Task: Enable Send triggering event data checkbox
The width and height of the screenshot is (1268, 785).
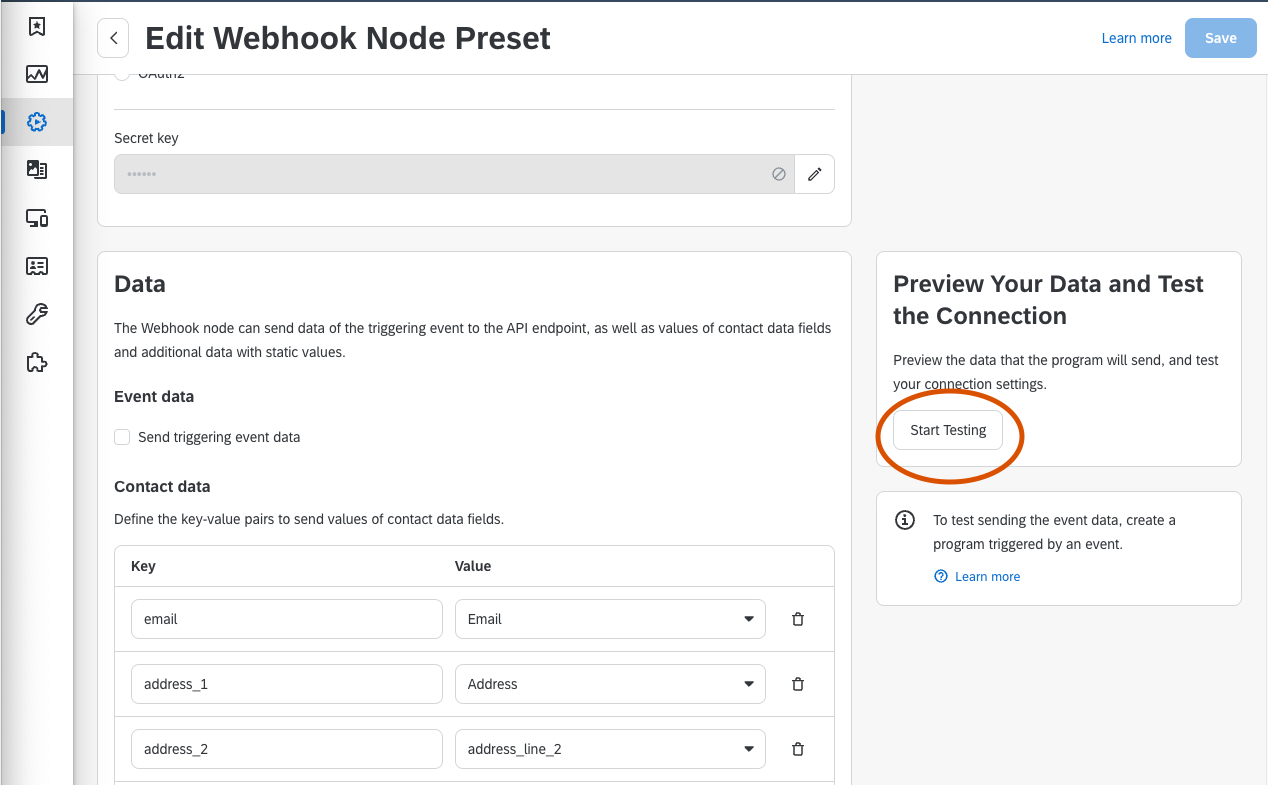Action: 122,437
